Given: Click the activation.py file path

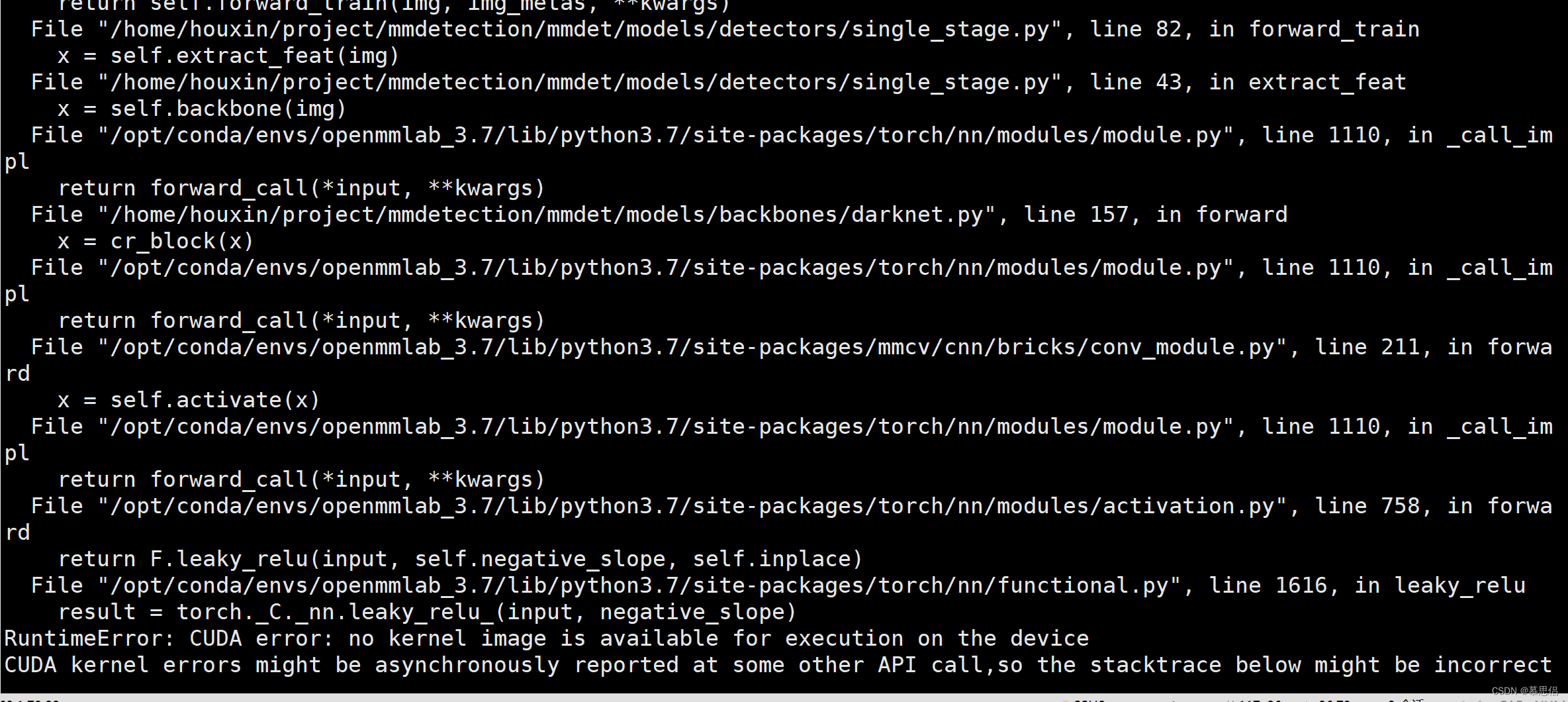Looking at the screenshot, I should click(x=692, y=507).
